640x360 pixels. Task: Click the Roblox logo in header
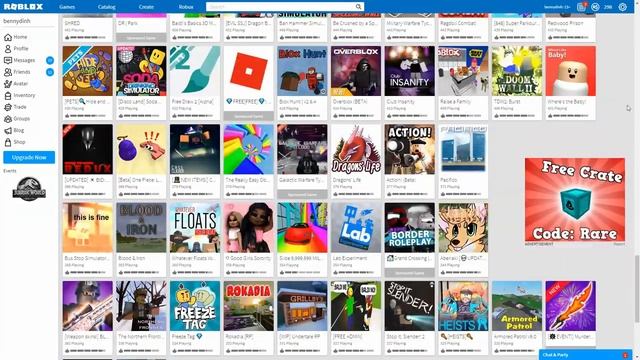[x=23, y=7]
